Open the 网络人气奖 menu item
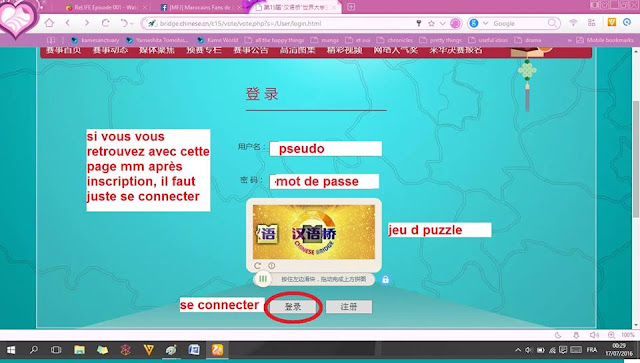The height and width of the screenshot is (363, 640). 396,51
